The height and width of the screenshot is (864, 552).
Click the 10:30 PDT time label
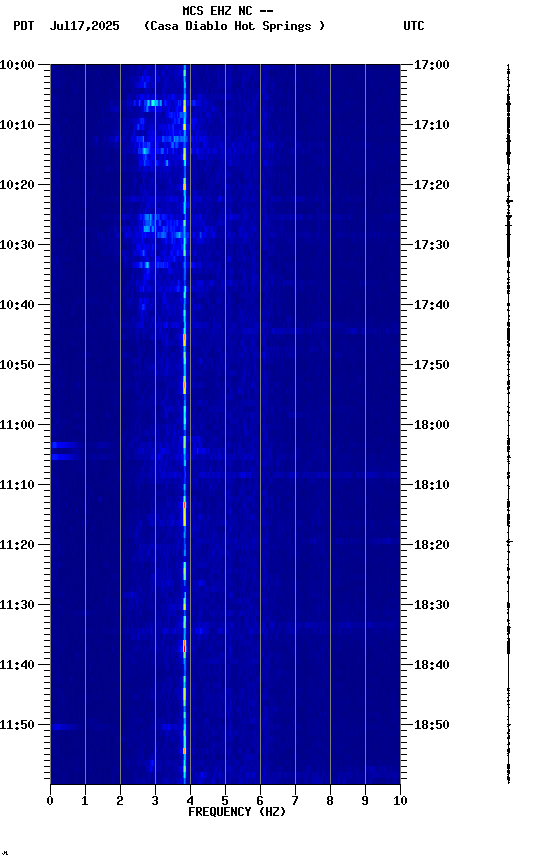17,245
